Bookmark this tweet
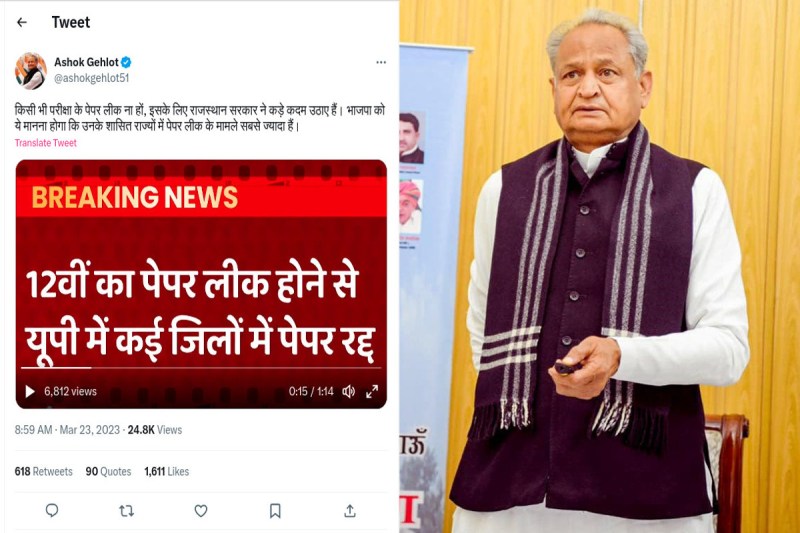Screen dimensions: 800x533 click(275, 511)
